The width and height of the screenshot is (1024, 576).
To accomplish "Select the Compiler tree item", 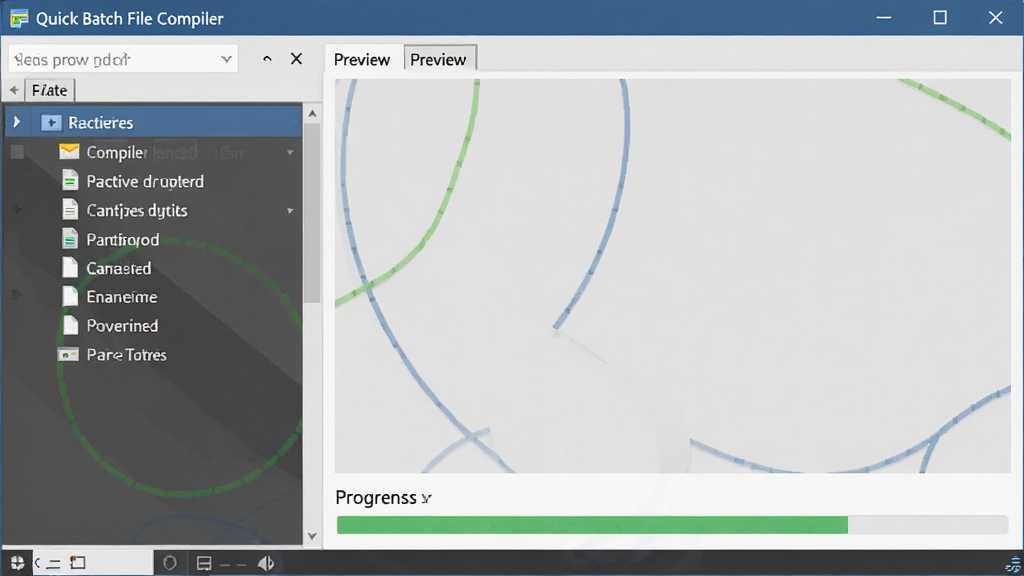I will (x=116, y=152).
